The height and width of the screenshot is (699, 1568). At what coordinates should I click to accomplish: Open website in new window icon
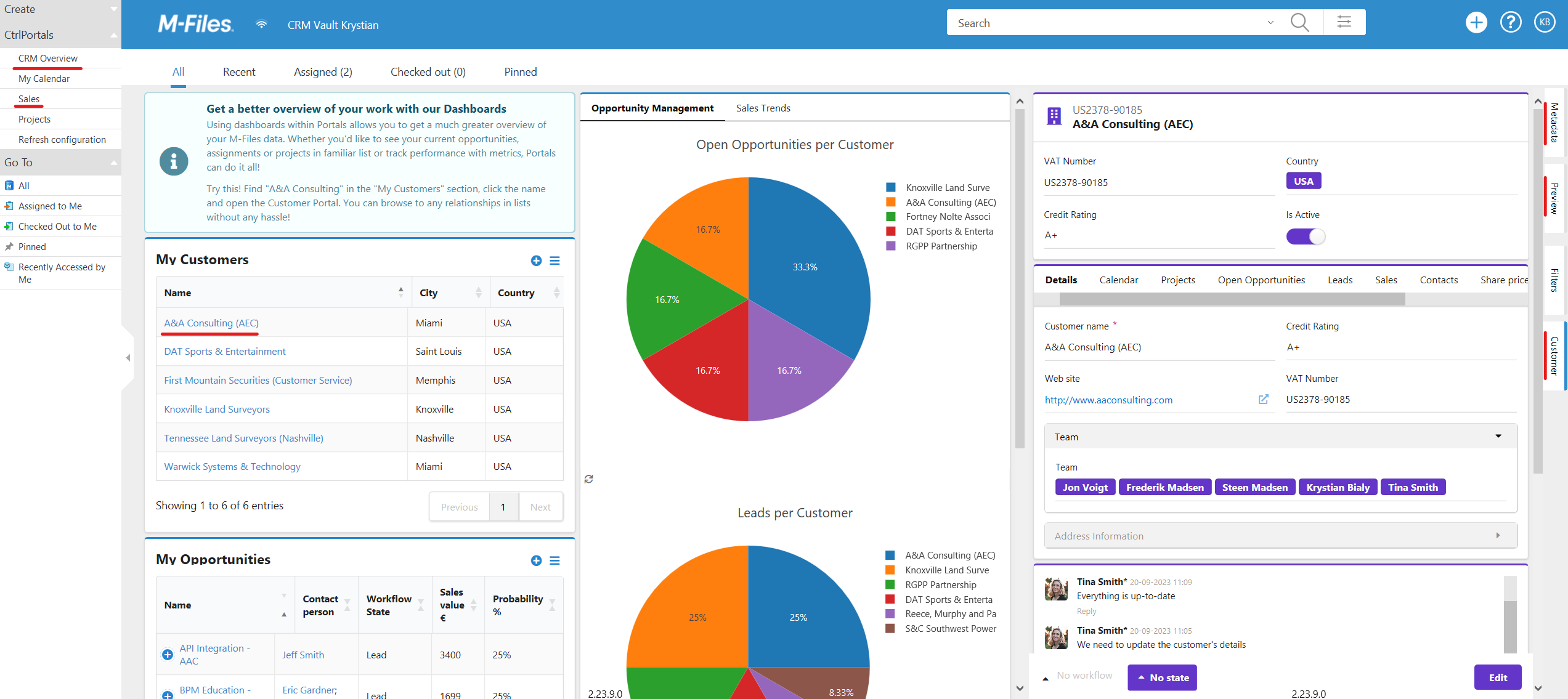click(1263, 399)
